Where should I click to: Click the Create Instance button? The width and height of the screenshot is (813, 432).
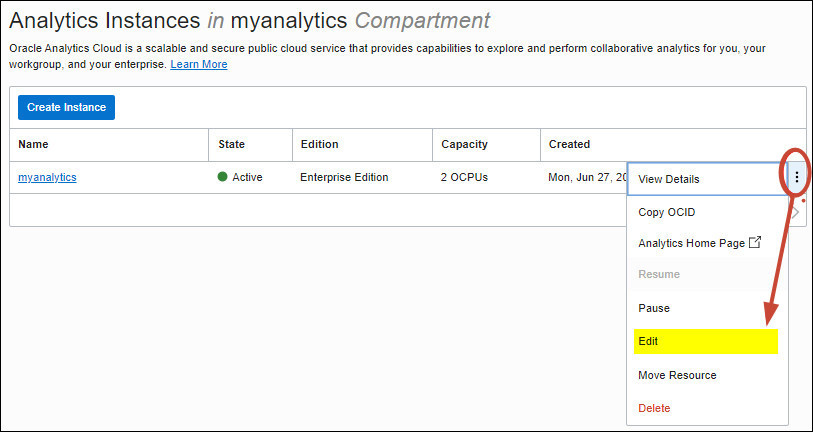[x=66, y=107]
